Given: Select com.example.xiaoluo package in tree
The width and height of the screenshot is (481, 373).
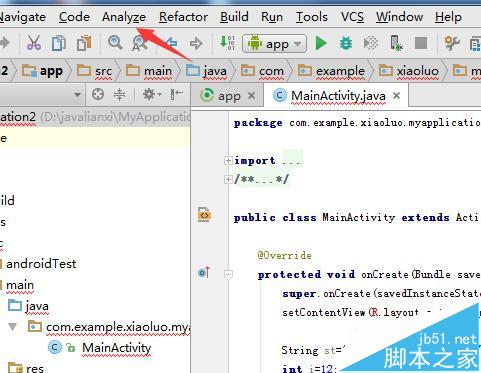Looking at the screenshot, I should click(118, 327).
